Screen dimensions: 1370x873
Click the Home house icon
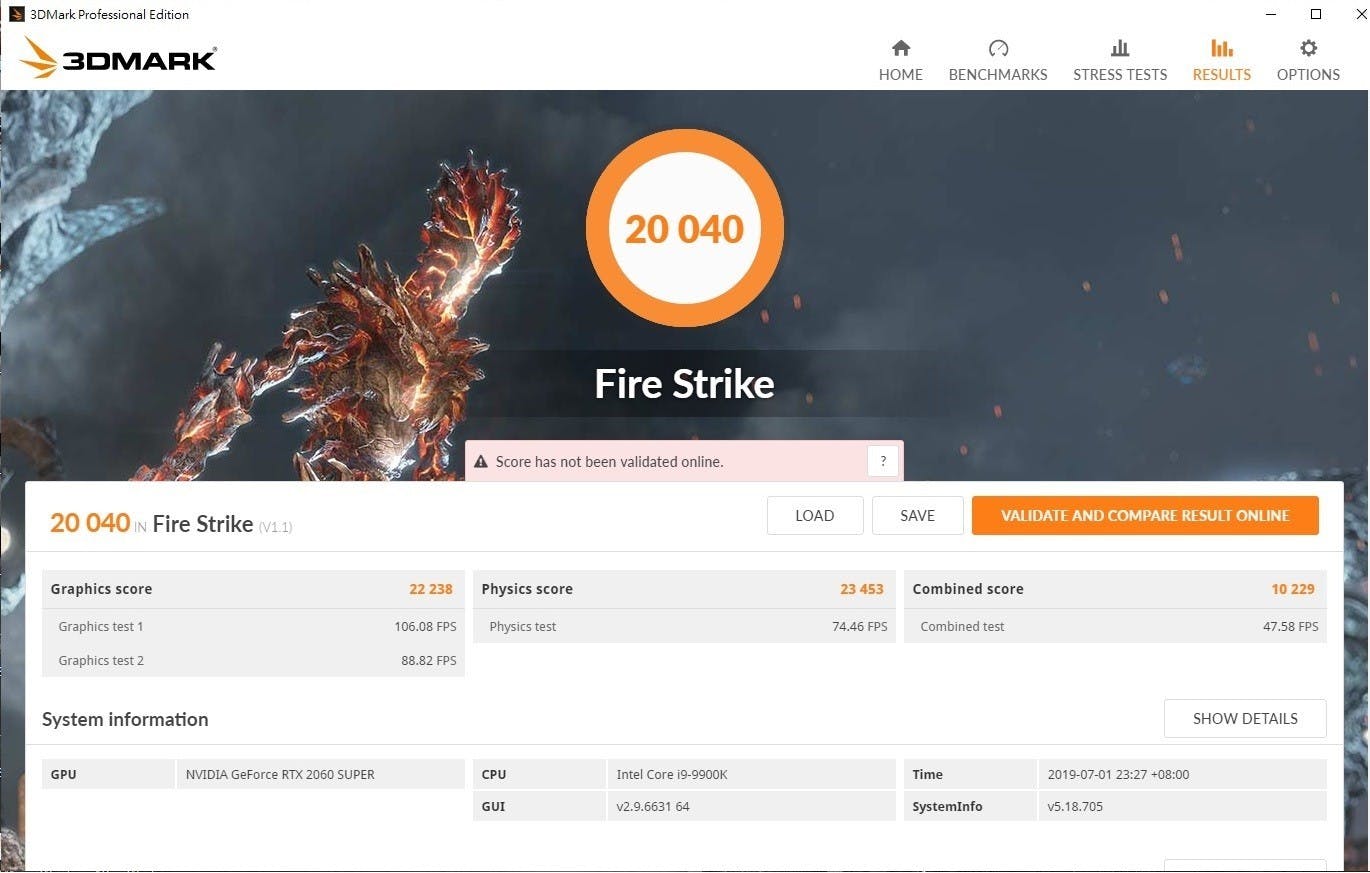tap(901, 48)
